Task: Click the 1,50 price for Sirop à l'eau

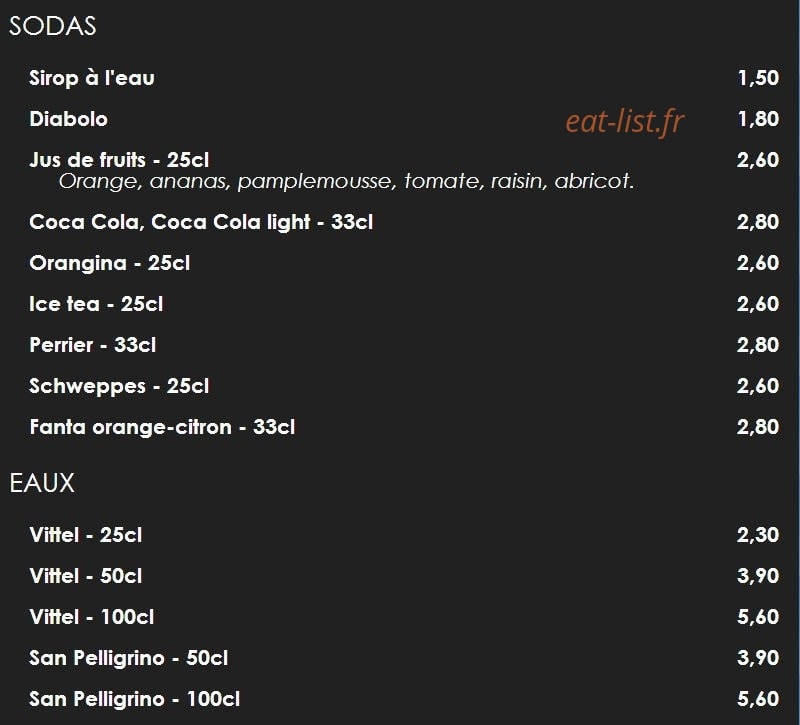Action: tap(758, 78)
